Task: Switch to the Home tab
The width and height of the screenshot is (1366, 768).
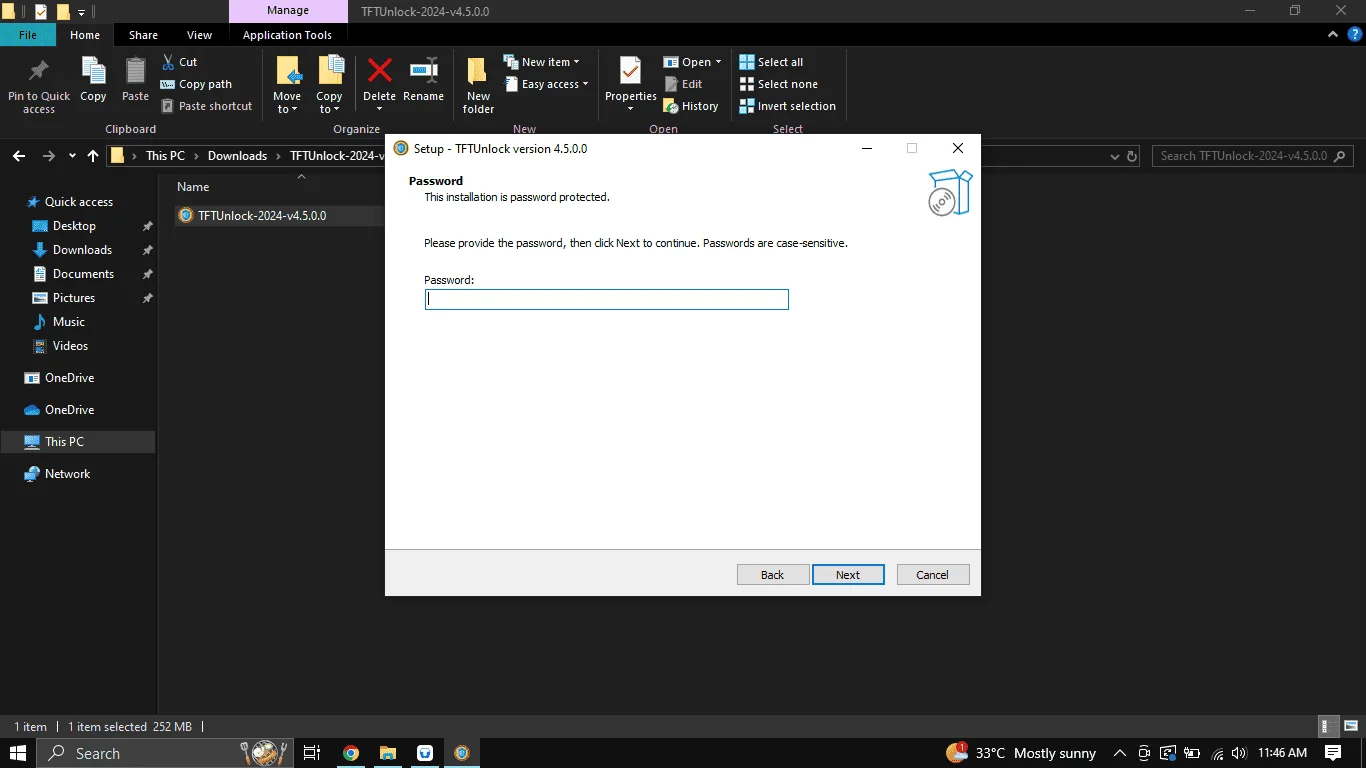Action: [x=85, y=35]
